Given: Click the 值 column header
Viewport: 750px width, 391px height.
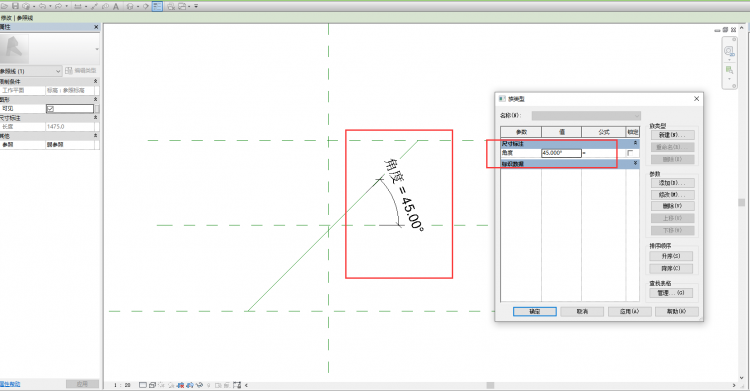Looking at the screenshot, I should click(x=562, y=132).
